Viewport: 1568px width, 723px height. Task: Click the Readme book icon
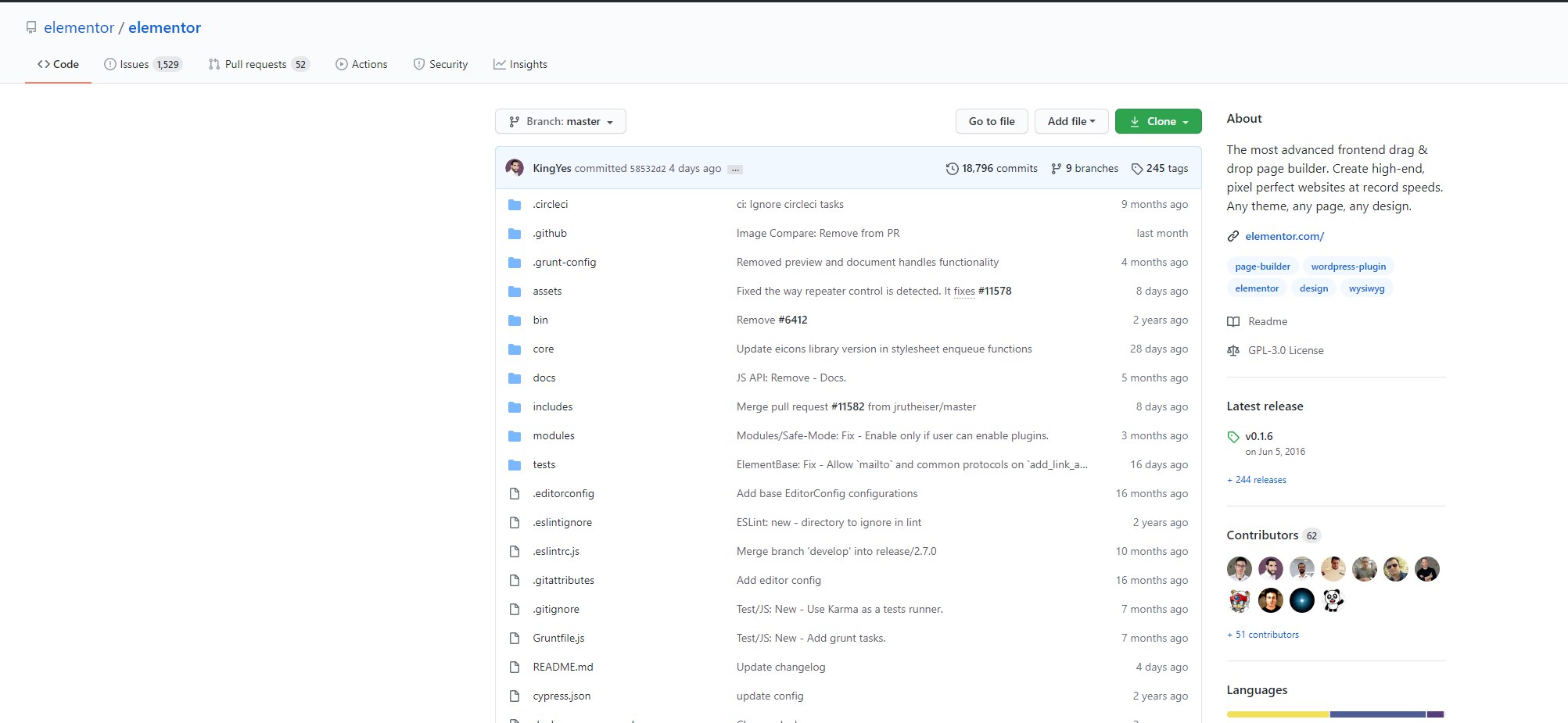coord(1233,322)
